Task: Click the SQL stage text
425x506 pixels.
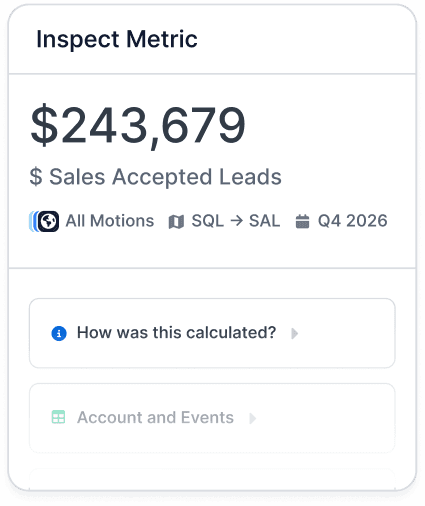Action: 207,221
